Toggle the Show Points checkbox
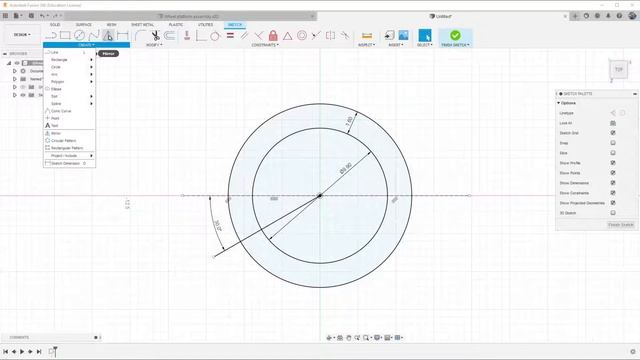The image size is (640, 360). click(613, 173)
